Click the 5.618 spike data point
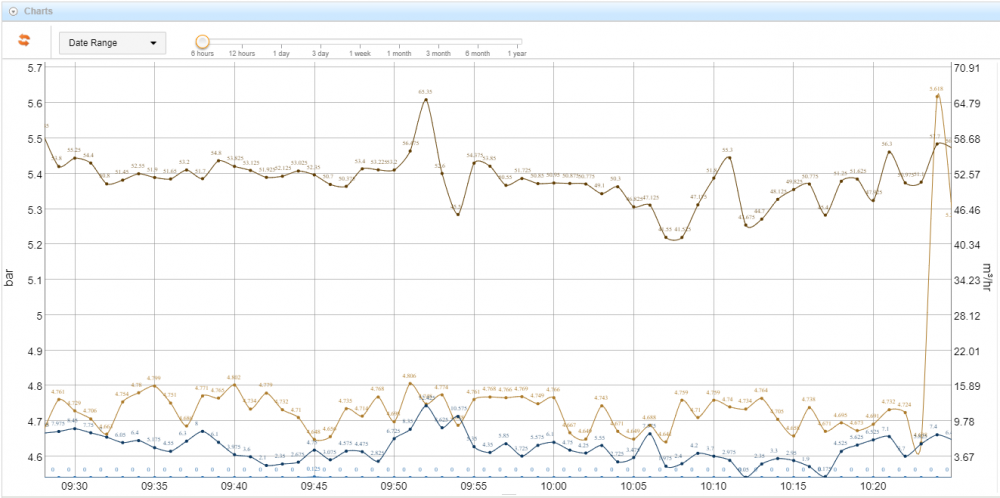 coord(937,96)
